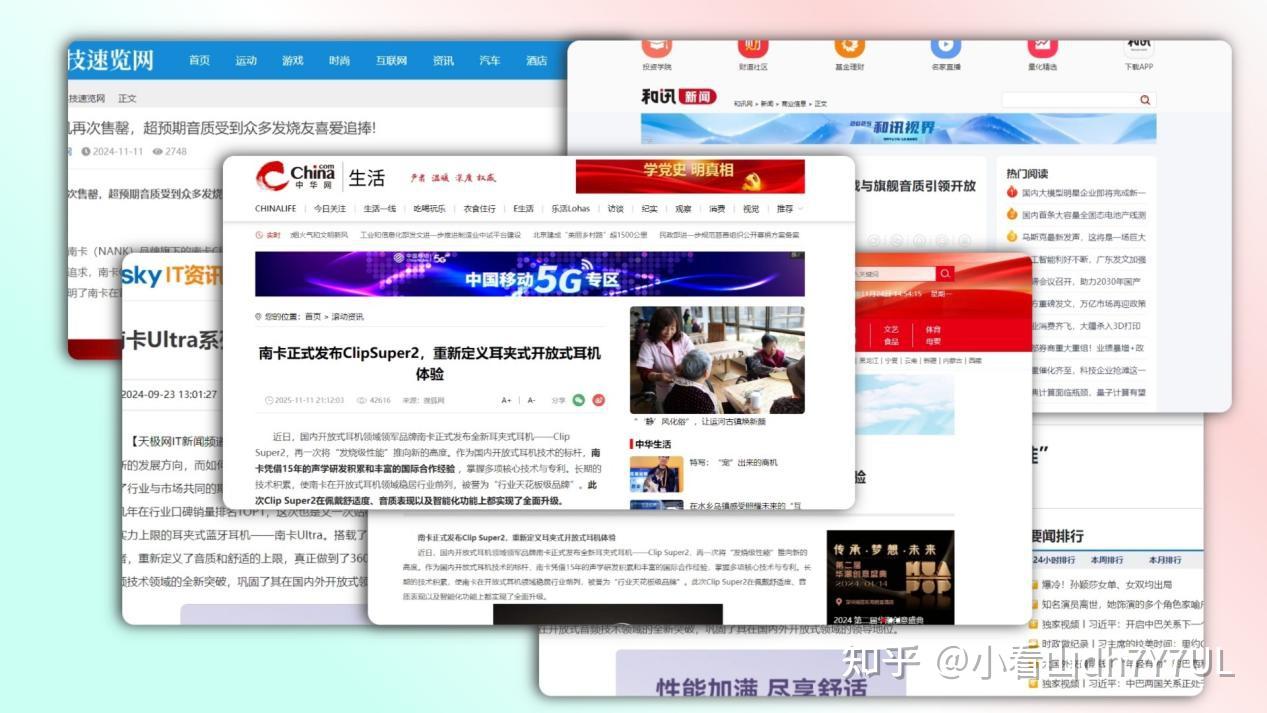Open 首页 breadcrumb link on China.com
1267x713 pixels.
(x=313, y=317)
